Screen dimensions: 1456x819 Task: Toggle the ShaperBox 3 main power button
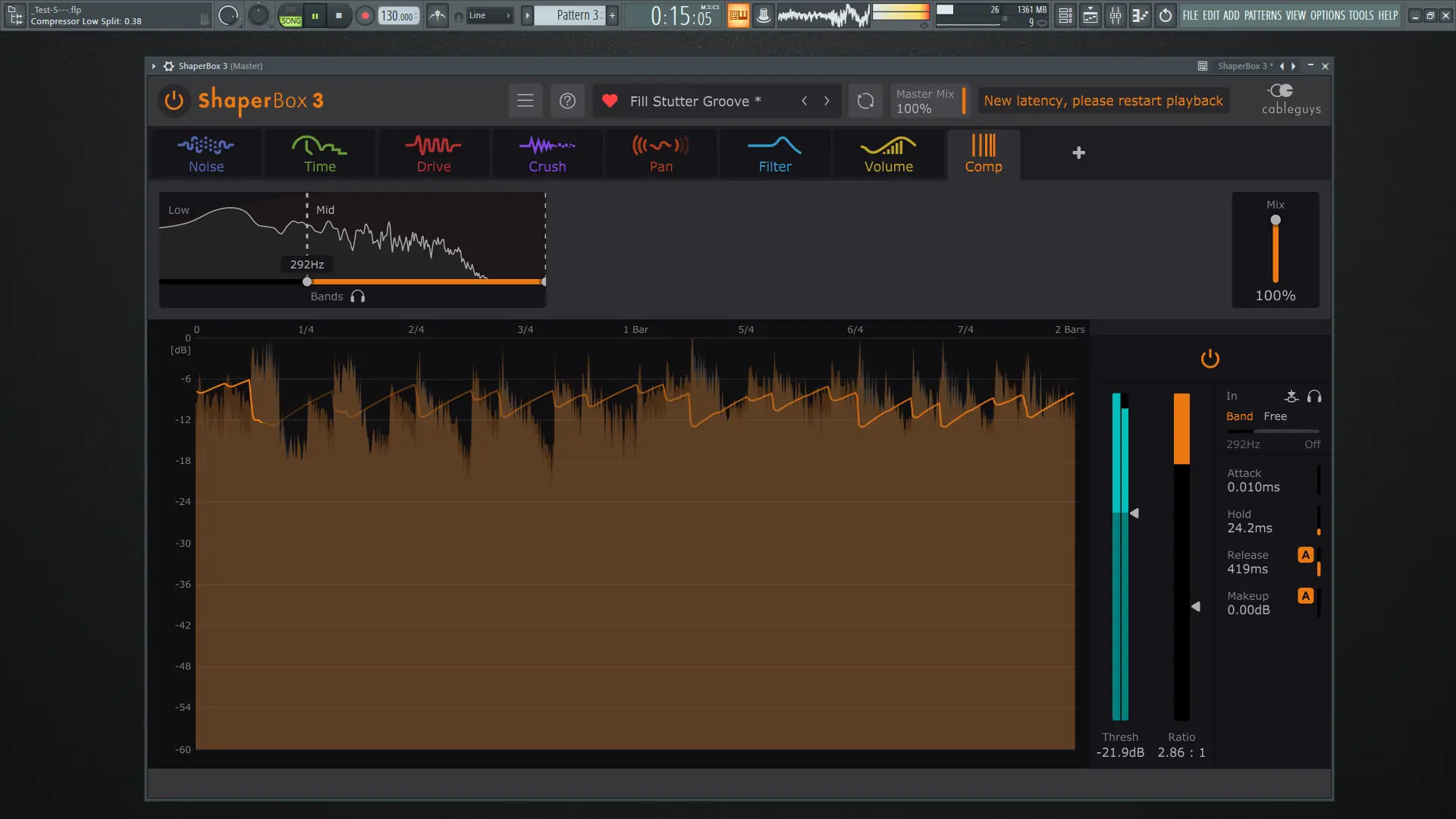(x=174, y=101)
